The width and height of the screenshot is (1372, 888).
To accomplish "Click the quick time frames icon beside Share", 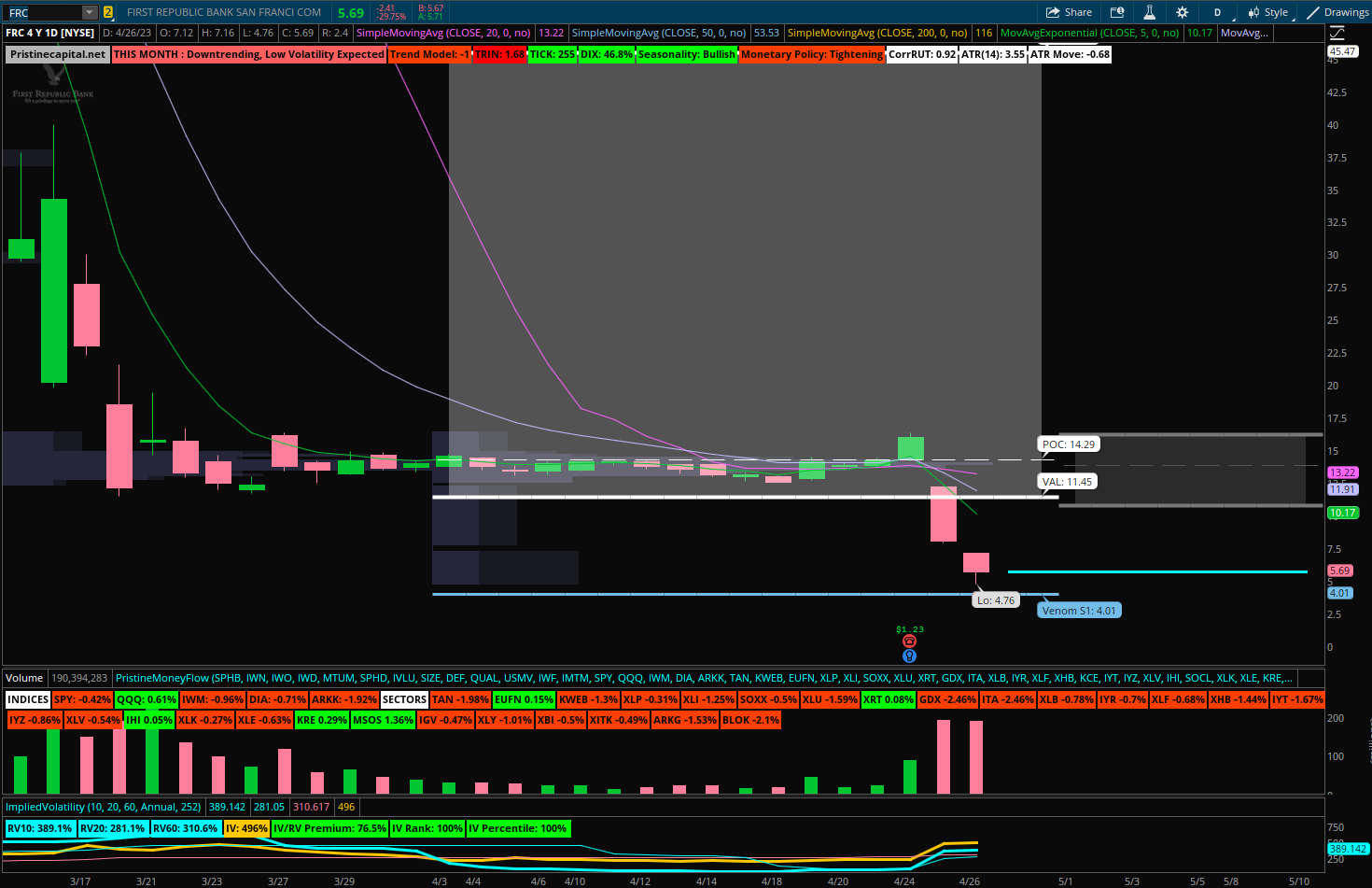I will click(x=1117, y=12).
